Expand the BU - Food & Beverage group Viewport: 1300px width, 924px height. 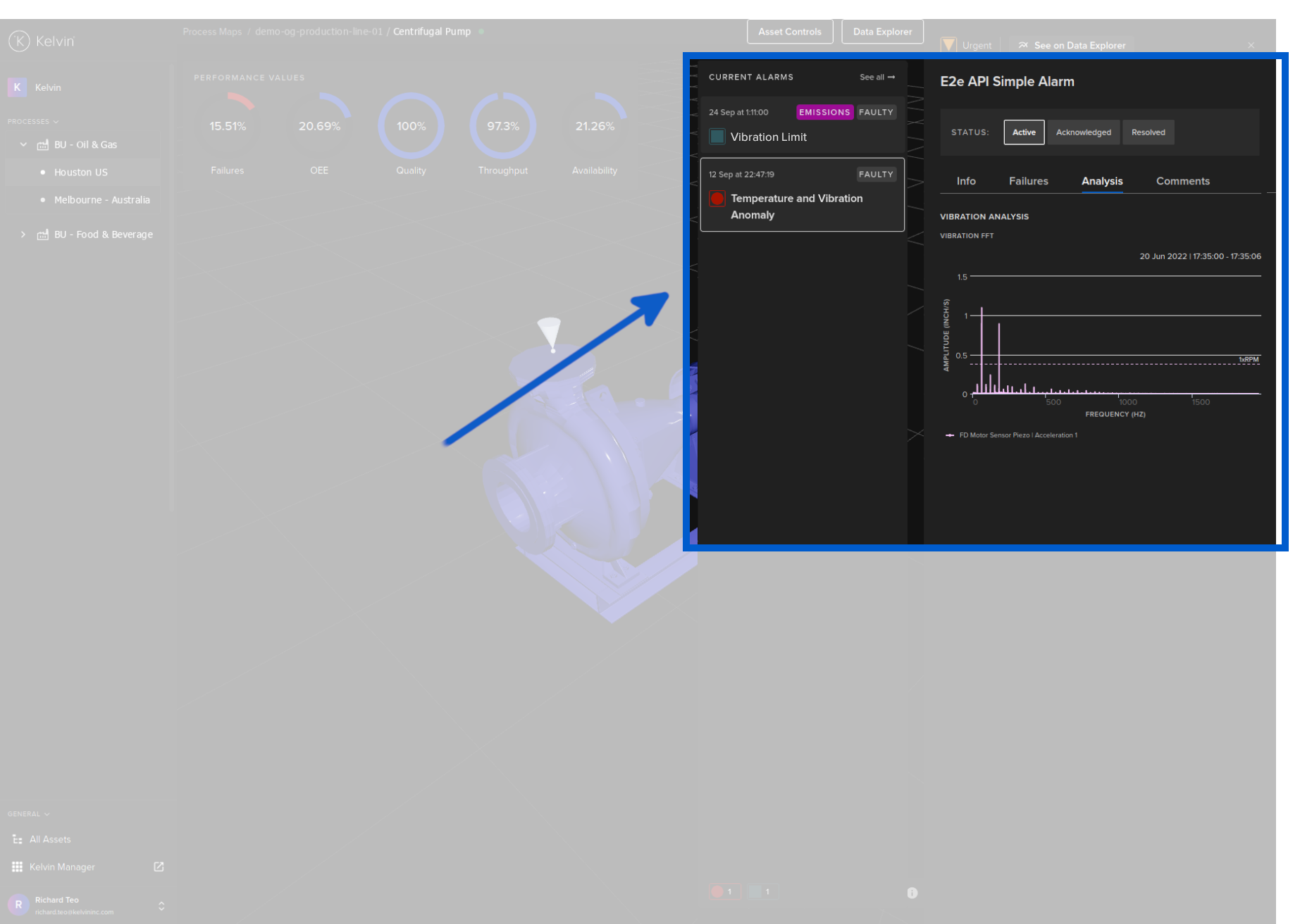(x=23, y=234)
